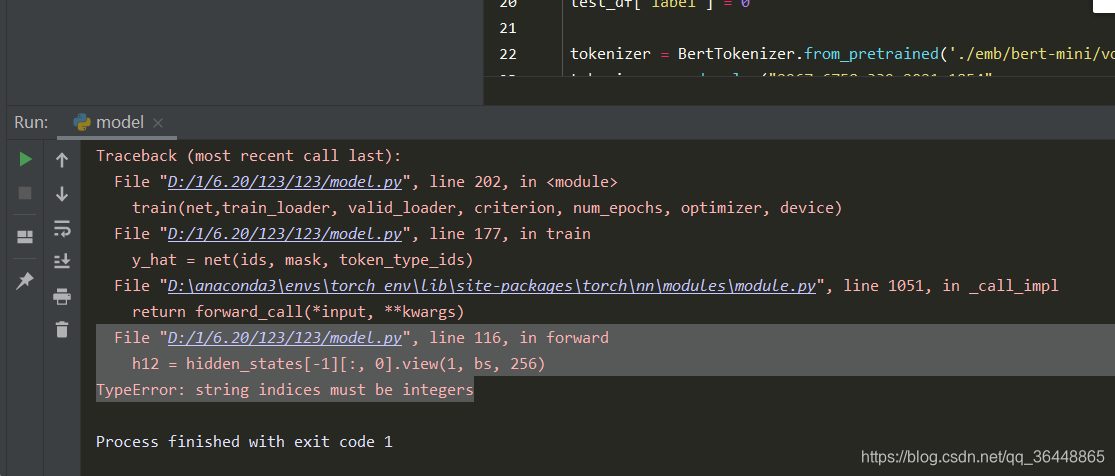The image size is (1115, 476).
Task: Open model.py link for line 177
Action: tap(284, 233)
